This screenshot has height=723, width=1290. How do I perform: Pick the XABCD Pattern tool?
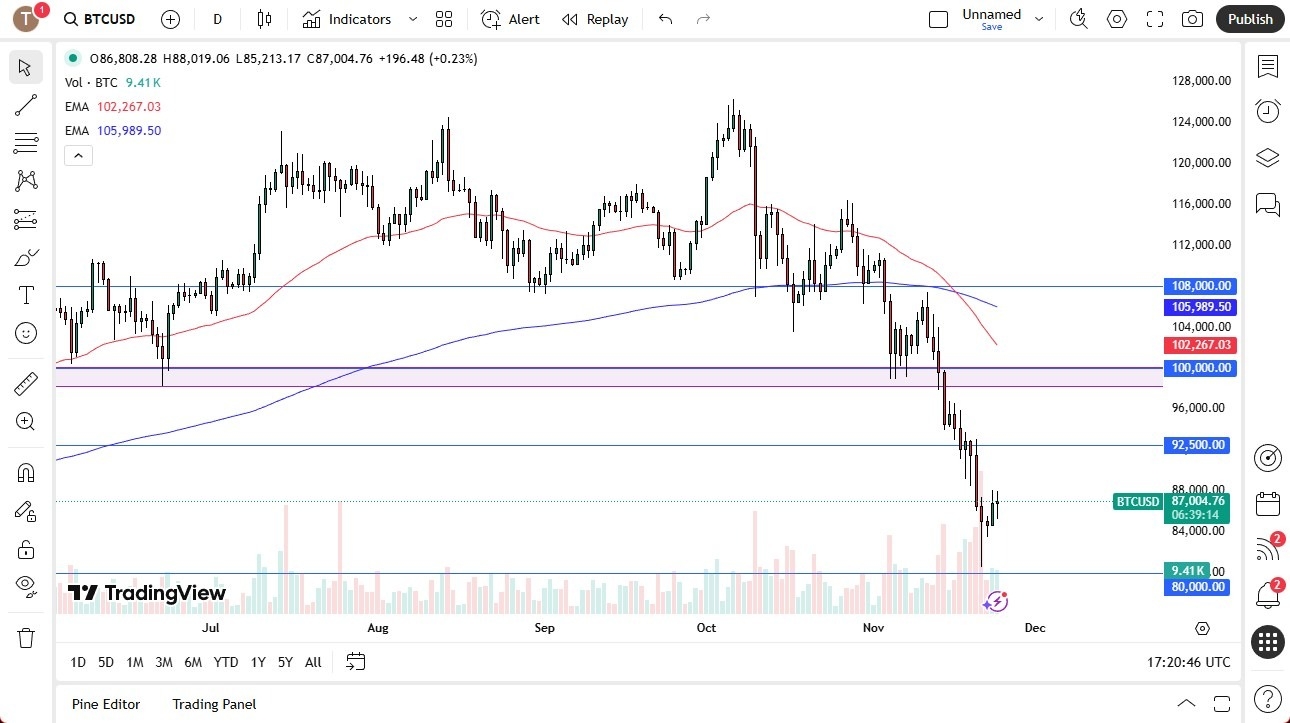coord(26,181)
